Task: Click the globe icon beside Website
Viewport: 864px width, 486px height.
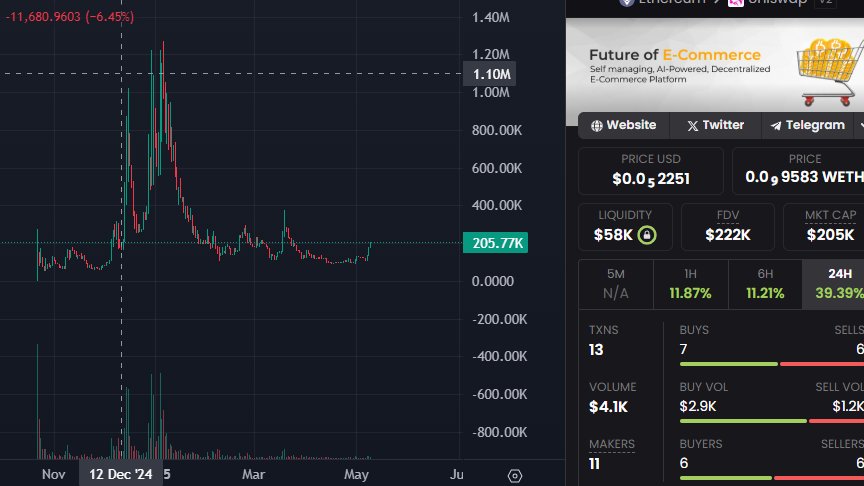Action: [597, 126]
